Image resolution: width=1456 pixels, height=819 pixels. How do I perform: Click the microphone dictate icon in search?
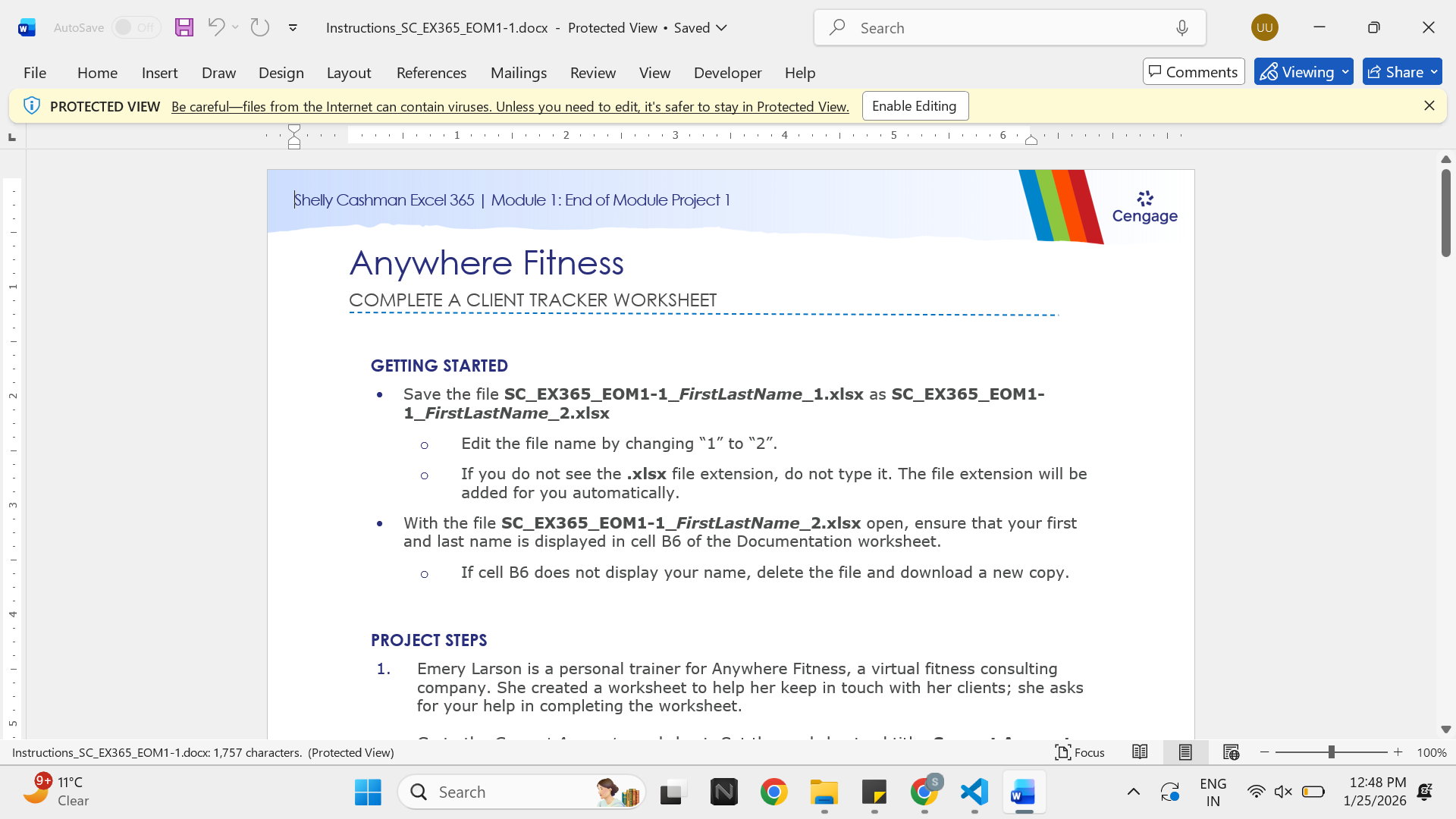pyautogui.click(x=1181, y=28)
